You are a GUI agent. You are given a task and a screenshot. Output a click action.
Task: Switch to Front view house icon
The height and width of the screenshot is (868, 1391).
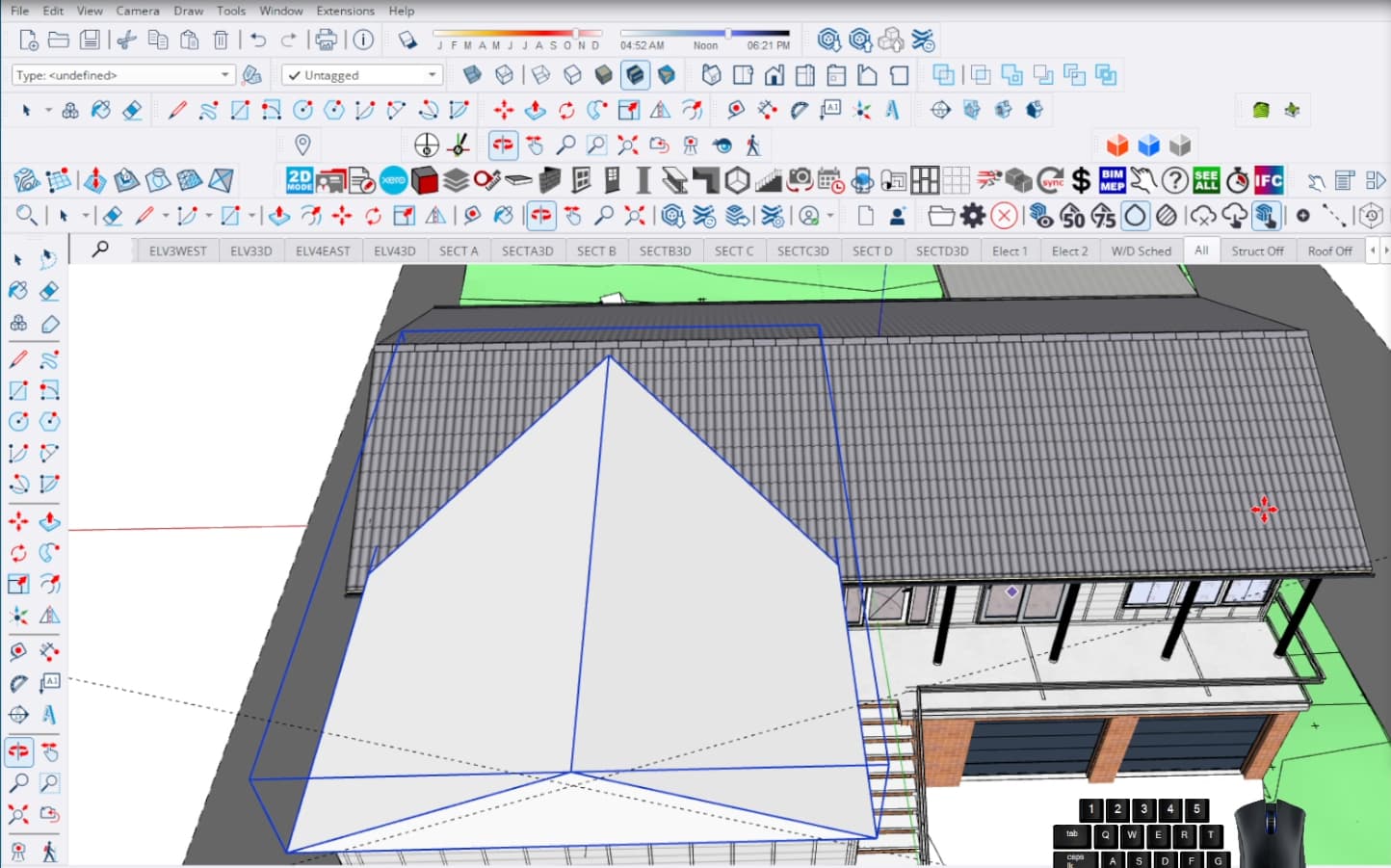click(x=774, y=75)
